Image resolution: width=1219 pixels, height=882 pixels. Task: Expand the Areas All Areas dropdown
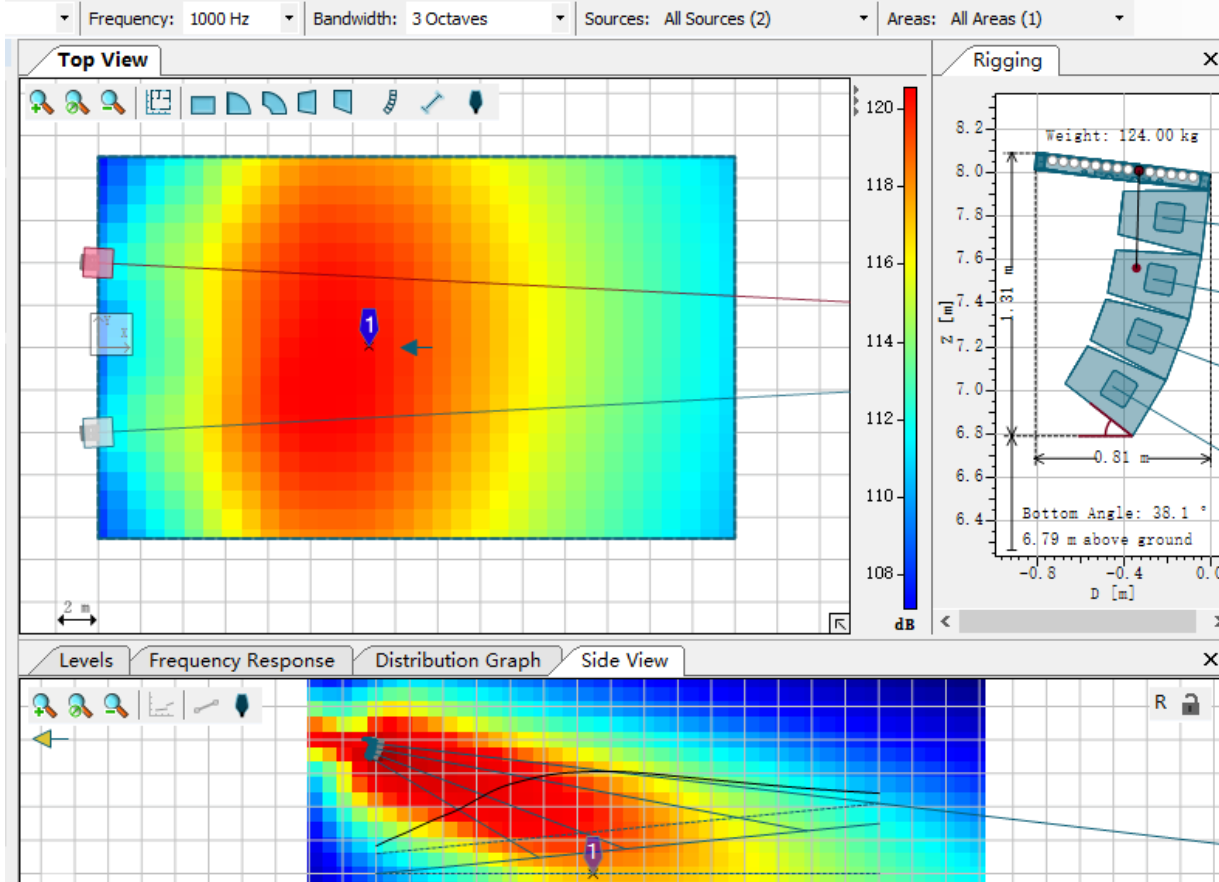(x=1118, y=19)
